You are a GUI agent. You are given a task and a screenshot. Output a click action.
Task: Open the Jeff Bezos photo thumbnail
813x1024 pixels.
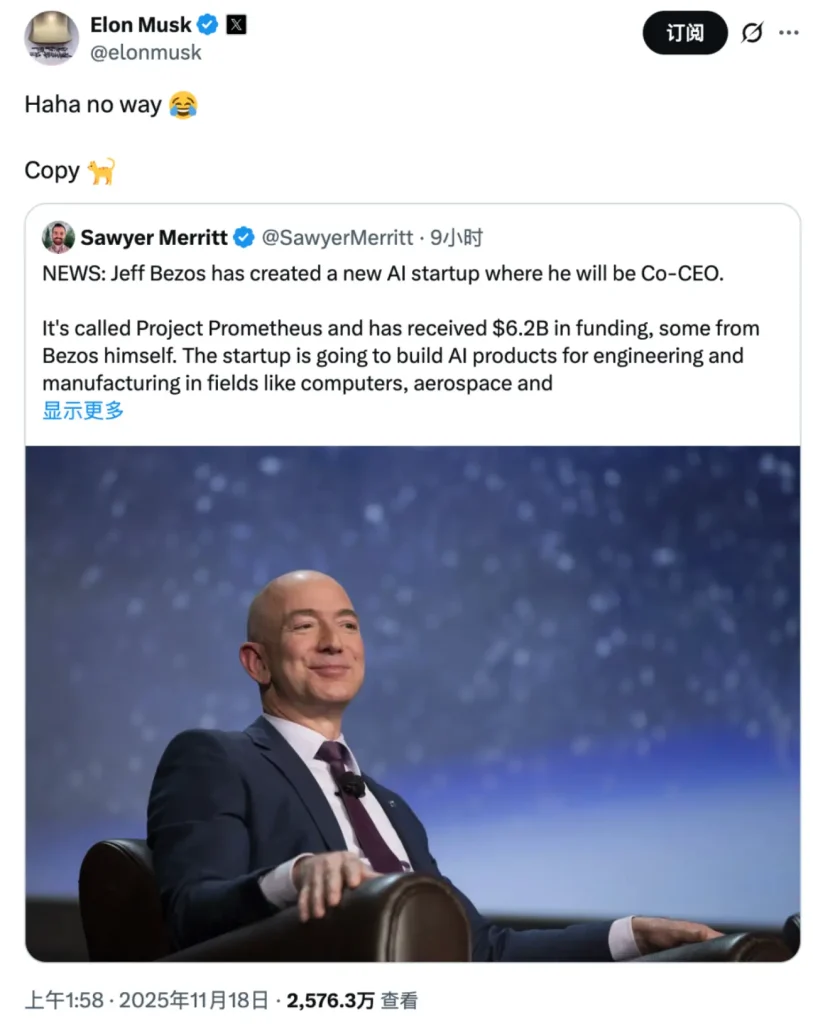pos(412,702)
